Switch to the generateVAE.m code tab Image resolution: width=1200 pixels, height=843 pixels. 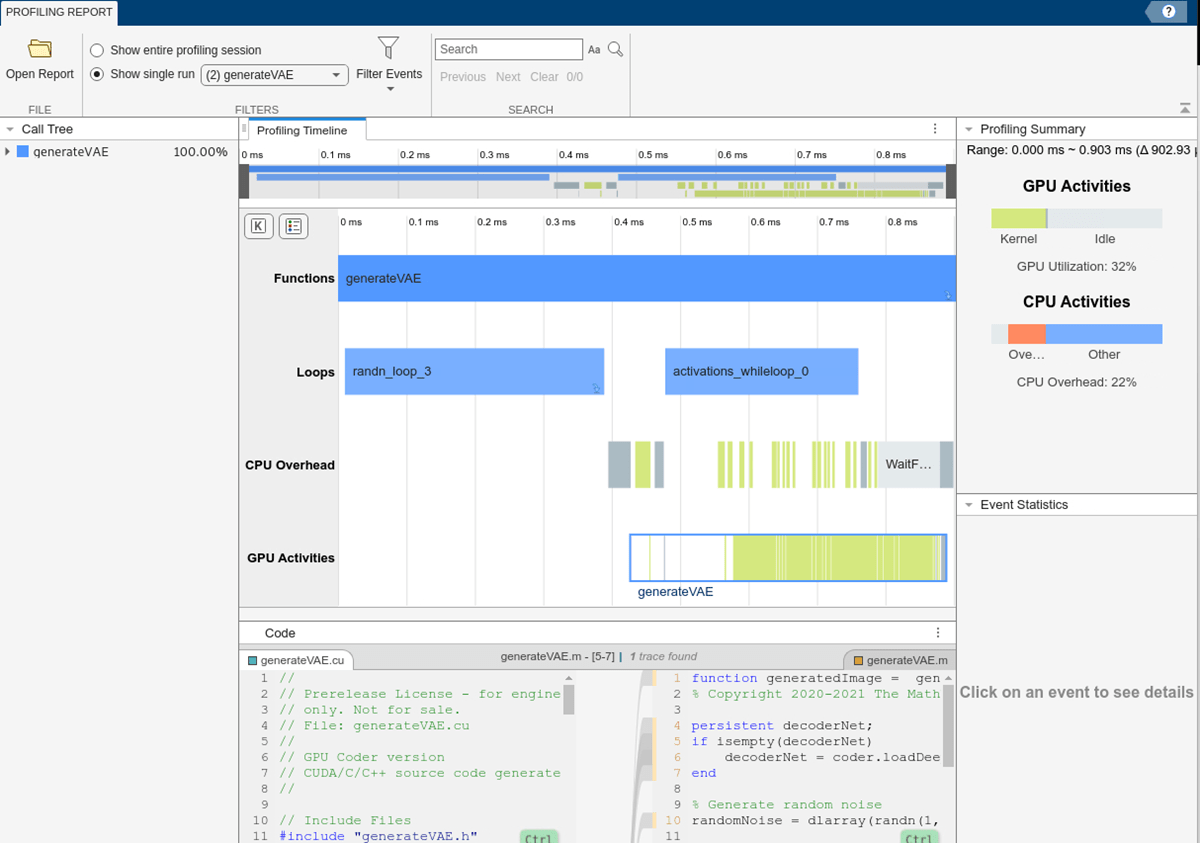(900, 660)
